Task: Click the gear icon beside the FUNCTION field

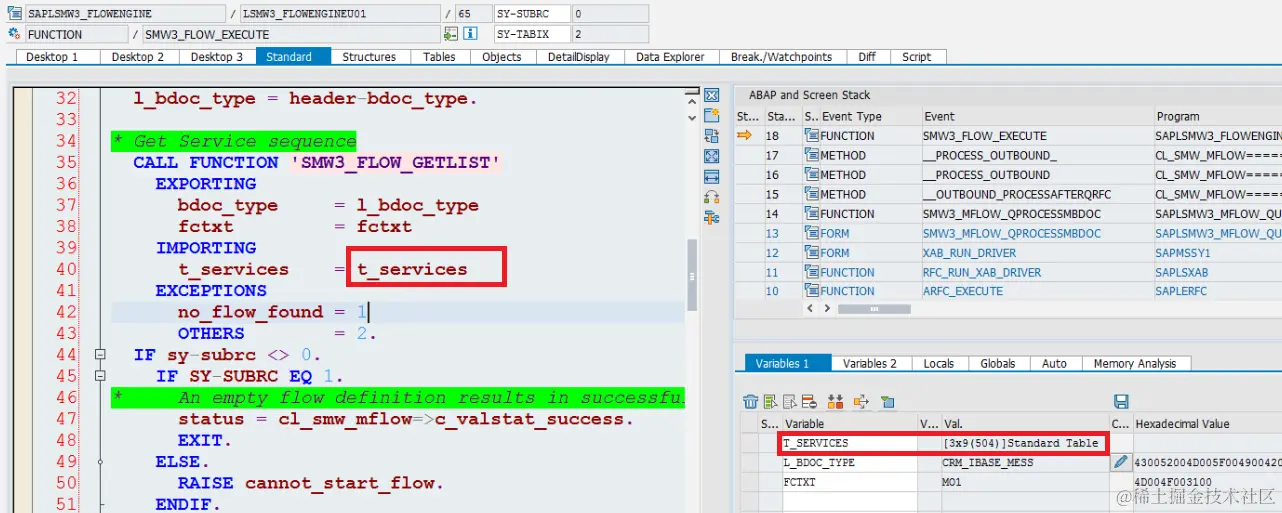Action: [15, 34]
